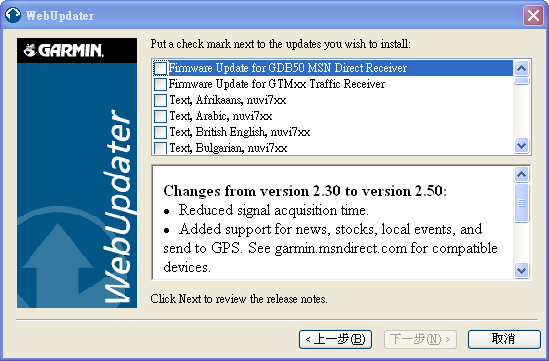This screenshot has width=549, height=361.
Task: Tick the Text, Afrikaans, nuvi7xx checkbox
Action: point(160,100)
